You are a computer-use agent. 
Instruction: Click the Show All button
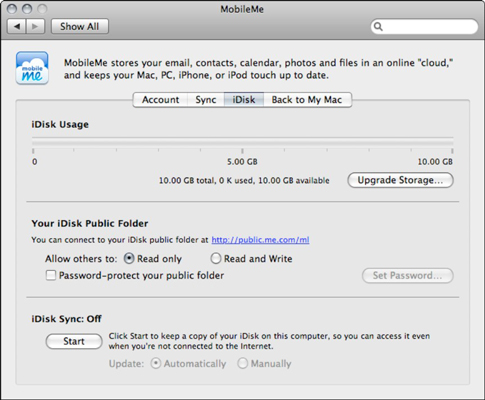click(80, 26)
